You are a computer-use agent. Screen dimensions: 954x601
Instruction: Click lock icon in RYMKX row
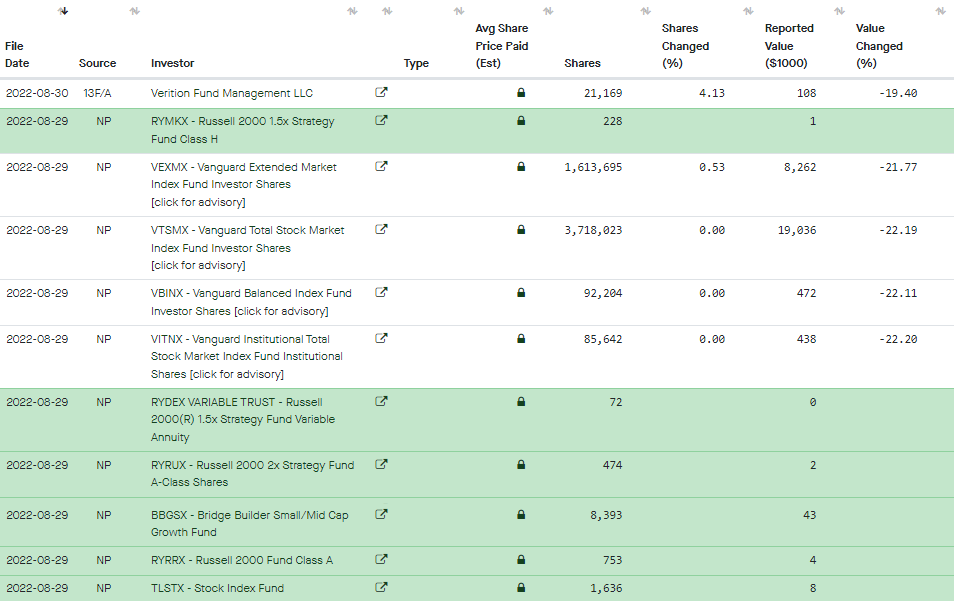tap(521, 120)
